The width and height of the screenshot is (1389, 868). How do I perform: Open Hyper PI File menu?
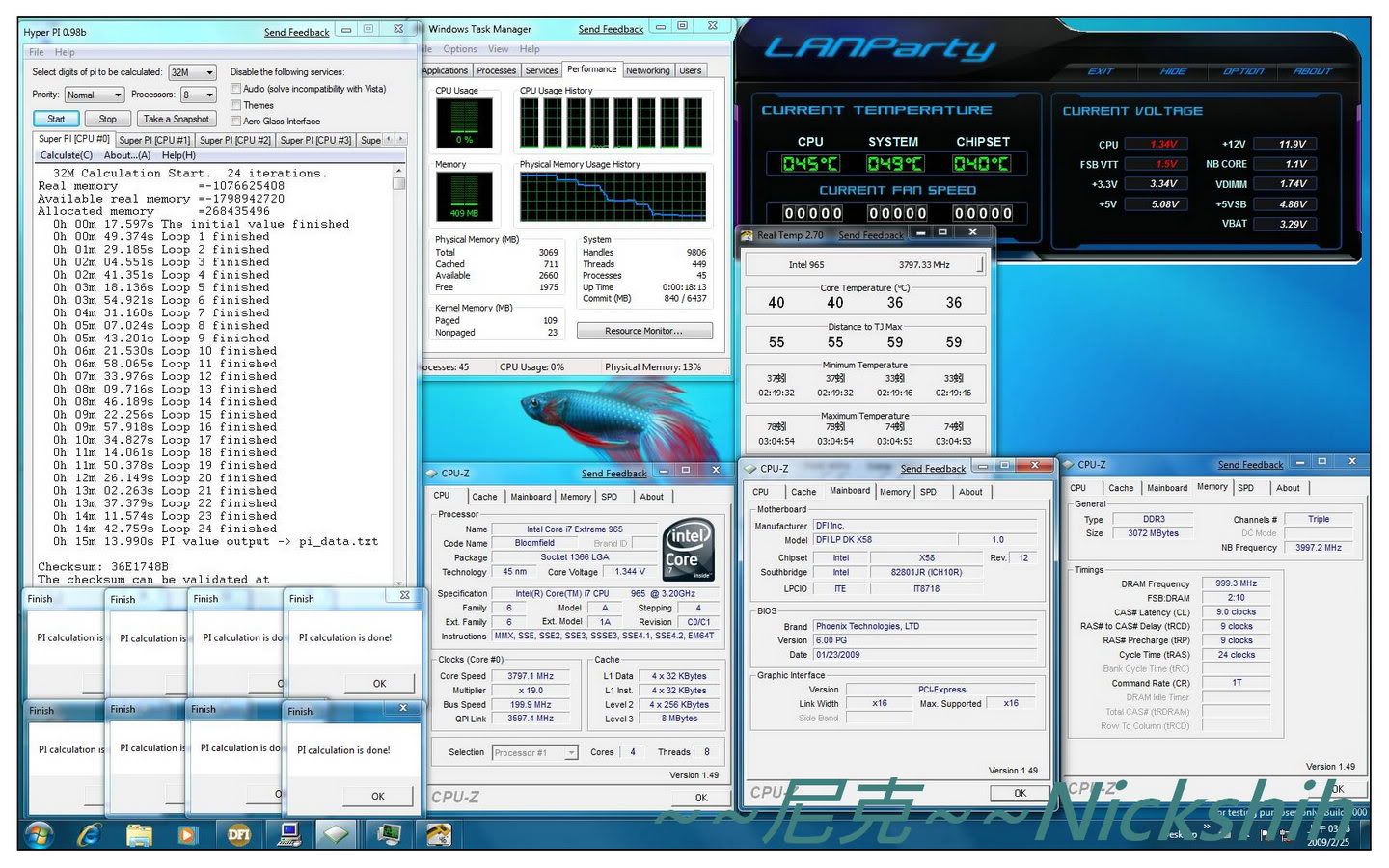click(x=37, y=52)
